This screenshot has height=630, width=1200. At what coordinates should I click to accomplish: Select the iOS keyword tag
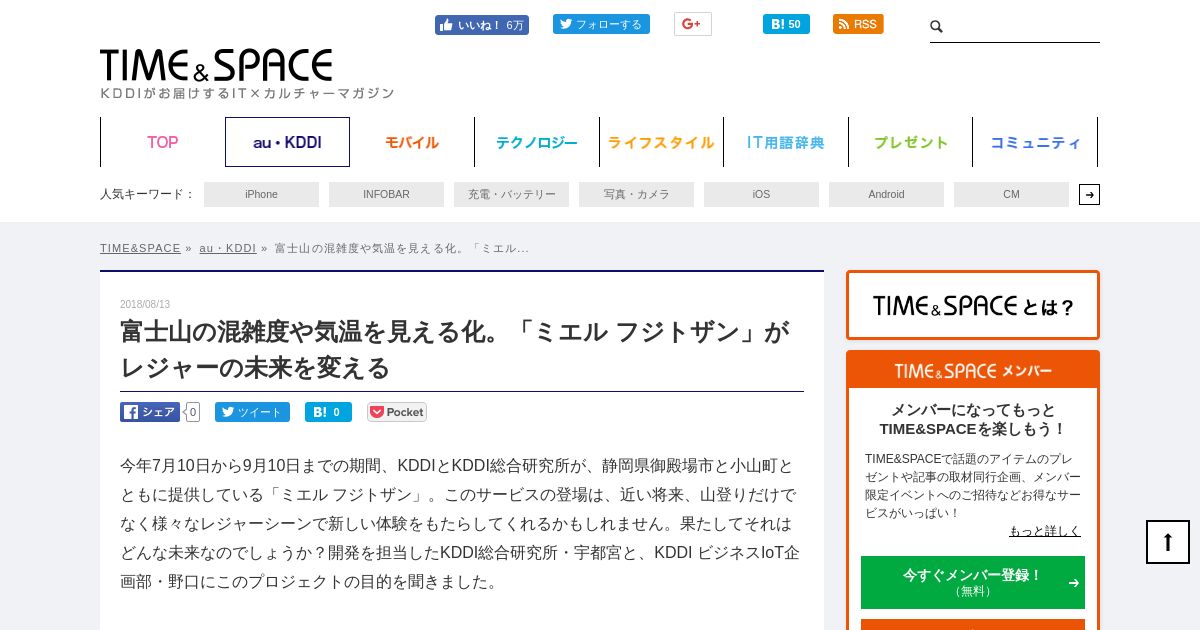(761, 194)
